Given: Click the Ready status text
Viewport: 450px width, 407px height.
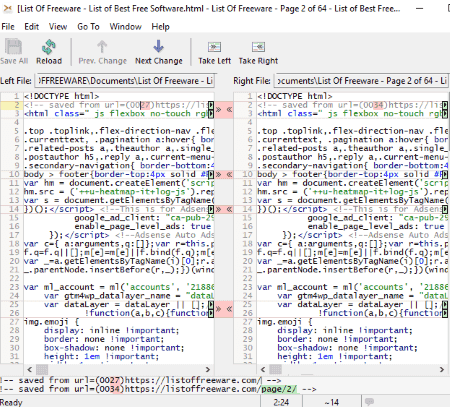Looking at the screenshot, I should [11, 402].
